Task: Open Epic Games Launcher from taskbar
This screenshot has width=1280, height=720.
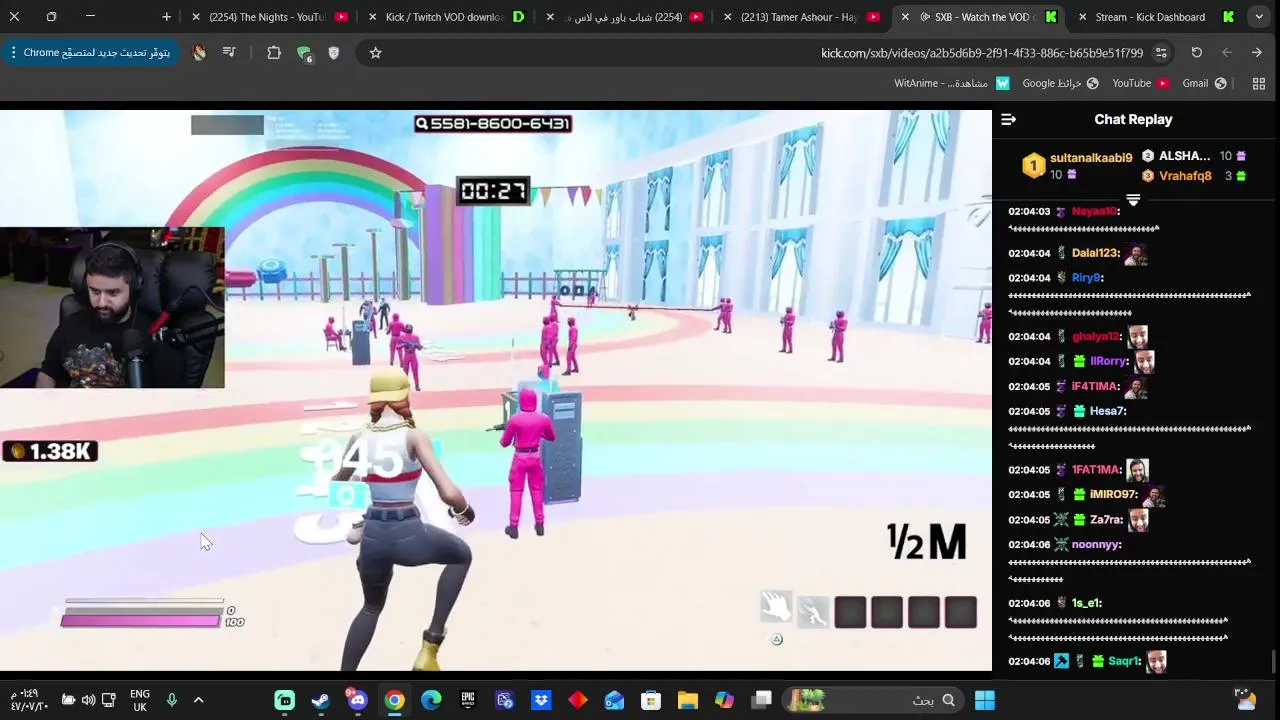Action: [468, 700]
